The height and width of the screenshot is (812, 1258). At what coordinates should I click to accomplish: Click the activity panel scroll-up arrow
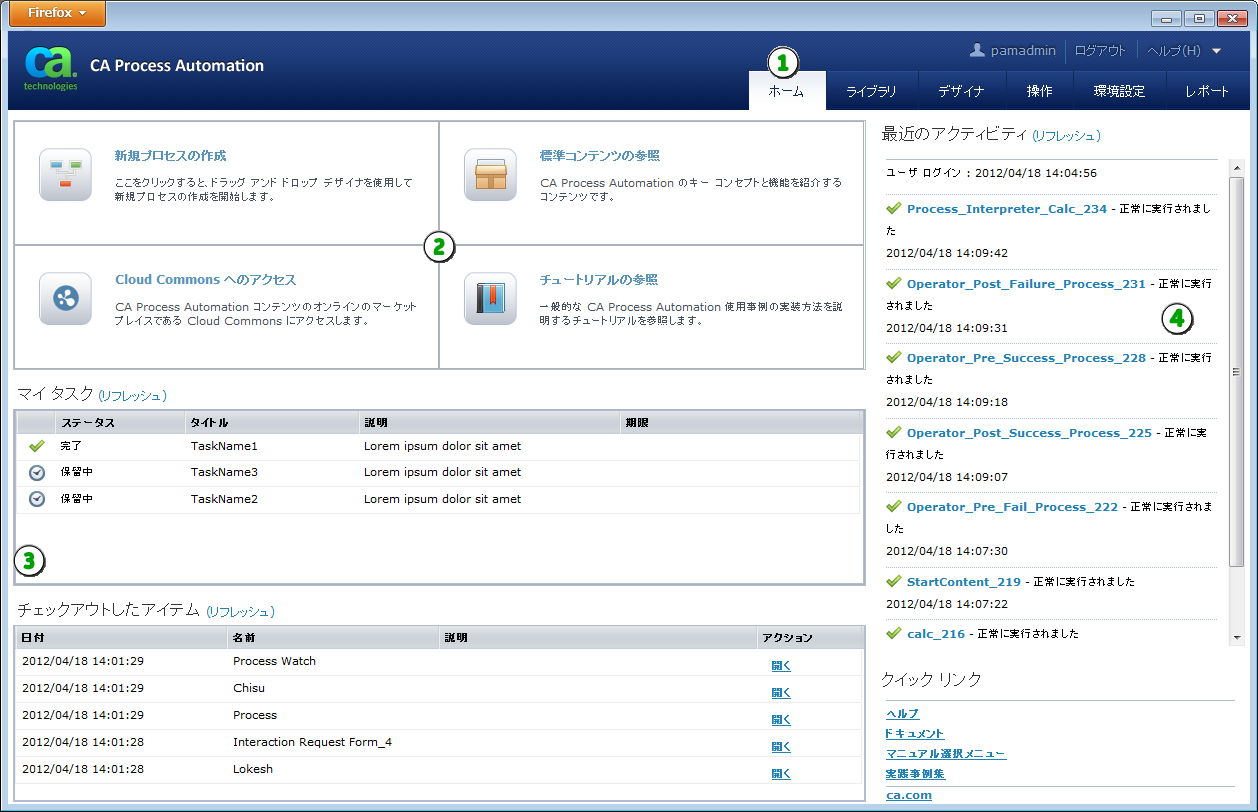(1237, 167)
